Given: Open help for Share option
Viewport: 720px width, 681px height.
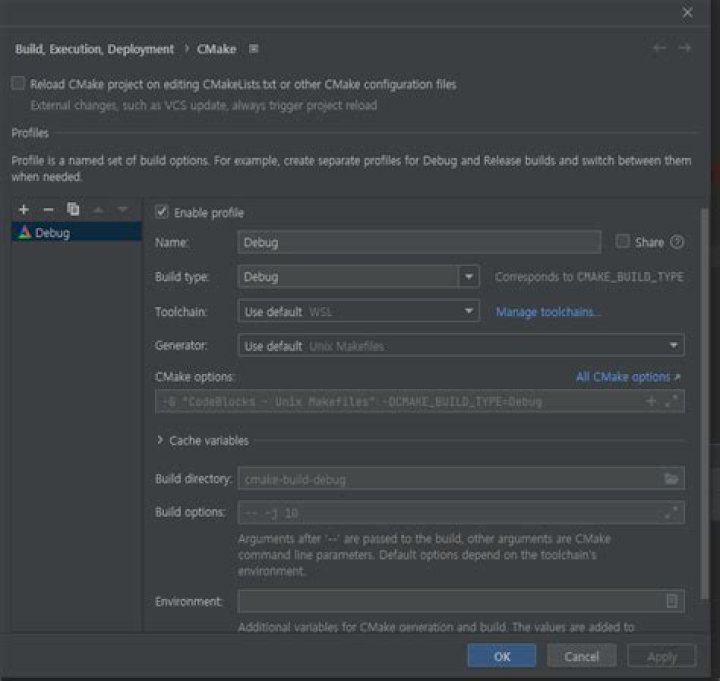Looking at the screenshot, I should [677, 242].
